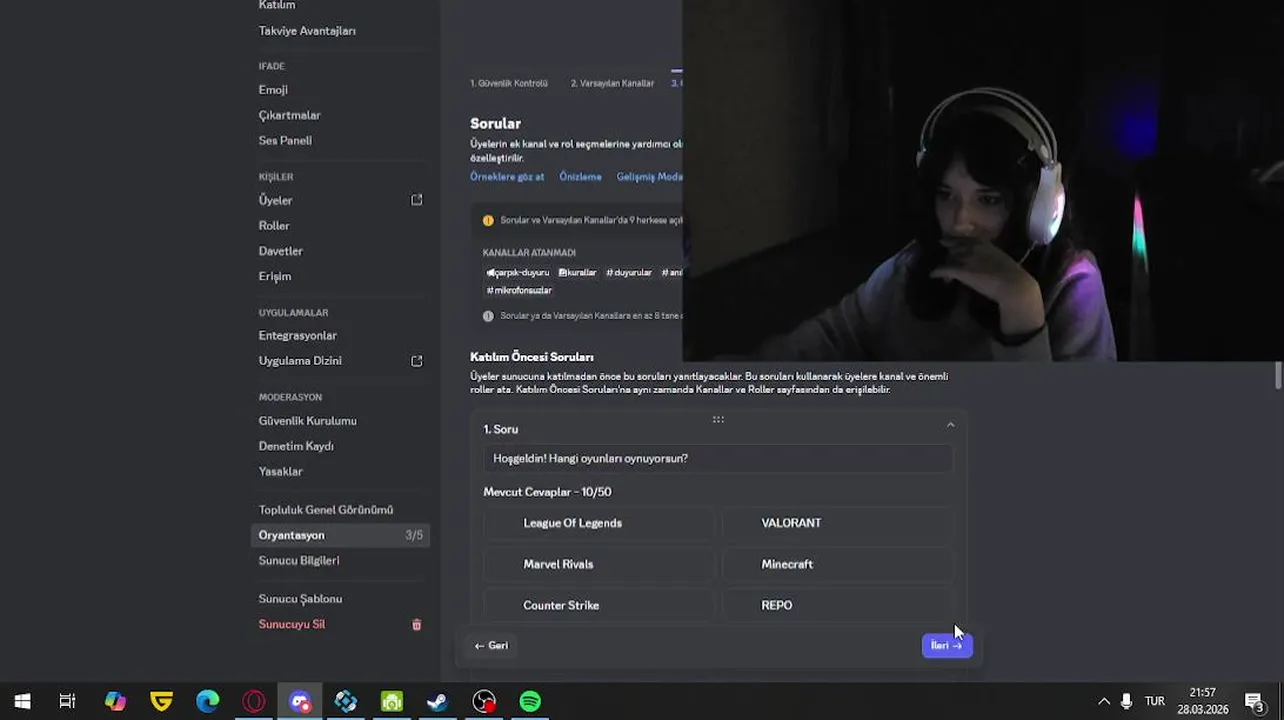This screenshot has width=1284, height=720.
Task: Open Emoji settings in sidebar
Action: [x=273, y=90]
